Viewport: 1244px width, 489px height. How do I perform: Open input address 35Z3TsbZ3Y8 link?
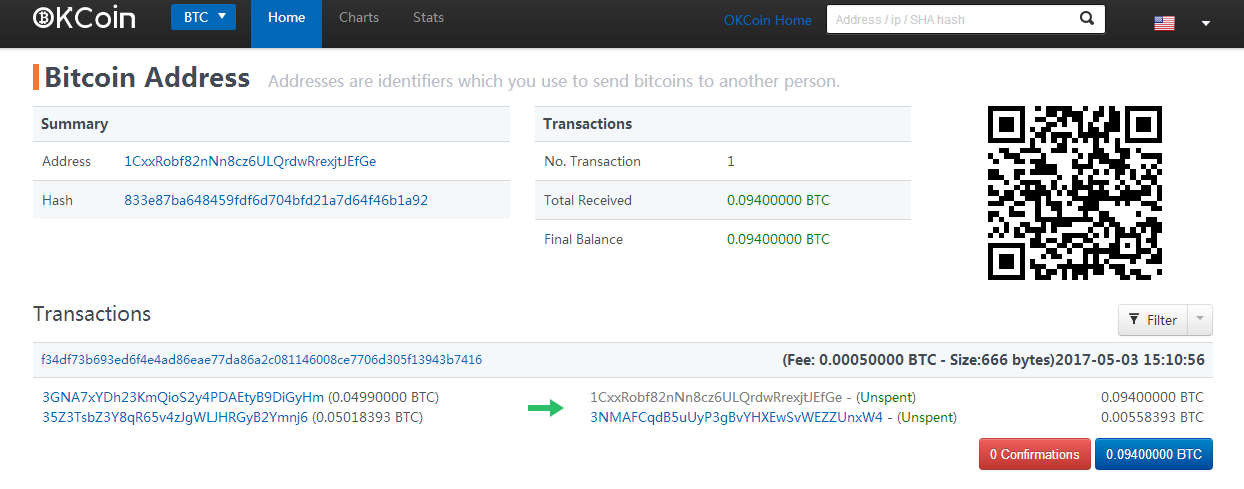(x=175, y=417)
